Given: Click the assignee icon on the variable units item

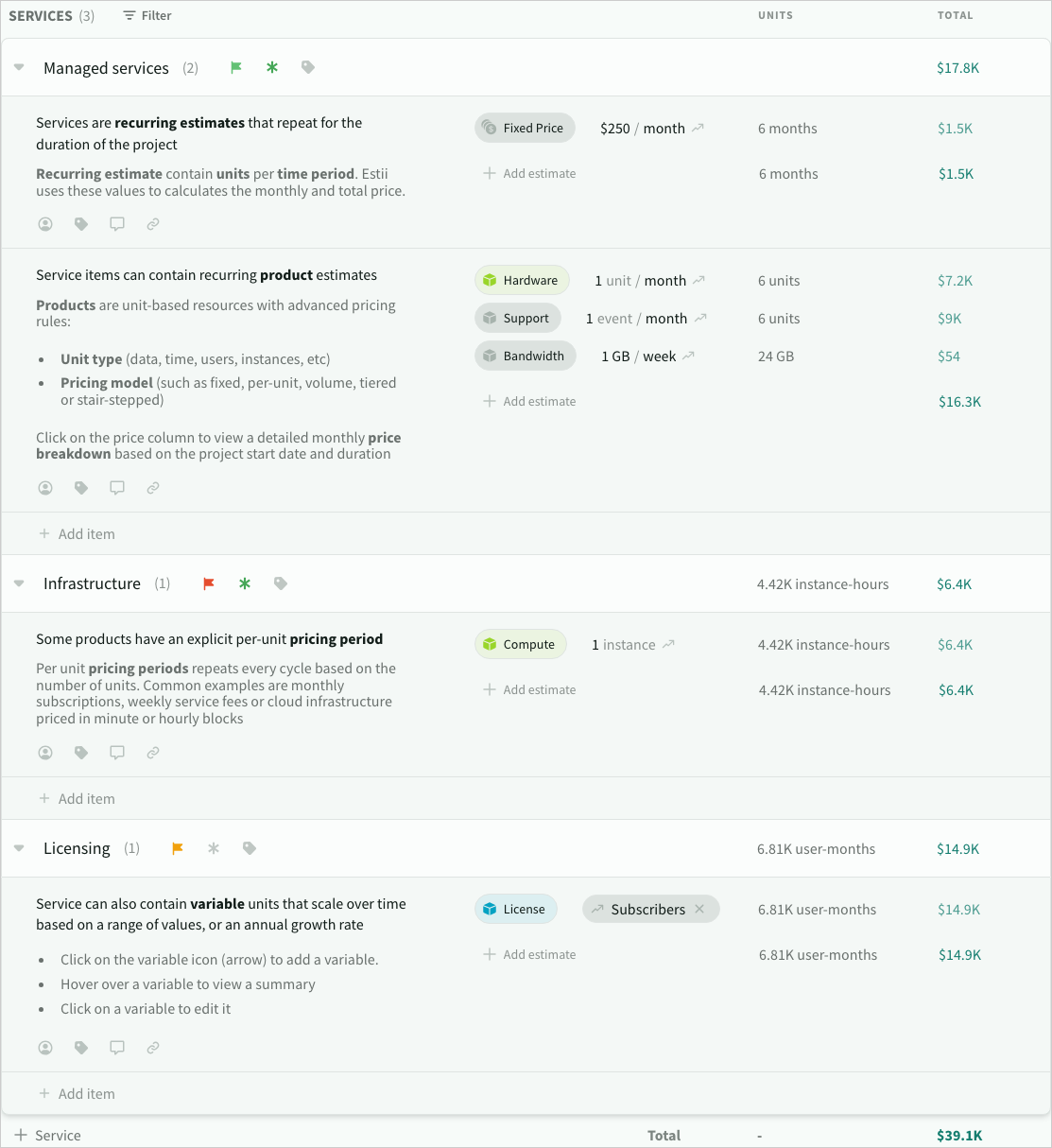Looking at the screenshot, I should (x=45, y=1048).
